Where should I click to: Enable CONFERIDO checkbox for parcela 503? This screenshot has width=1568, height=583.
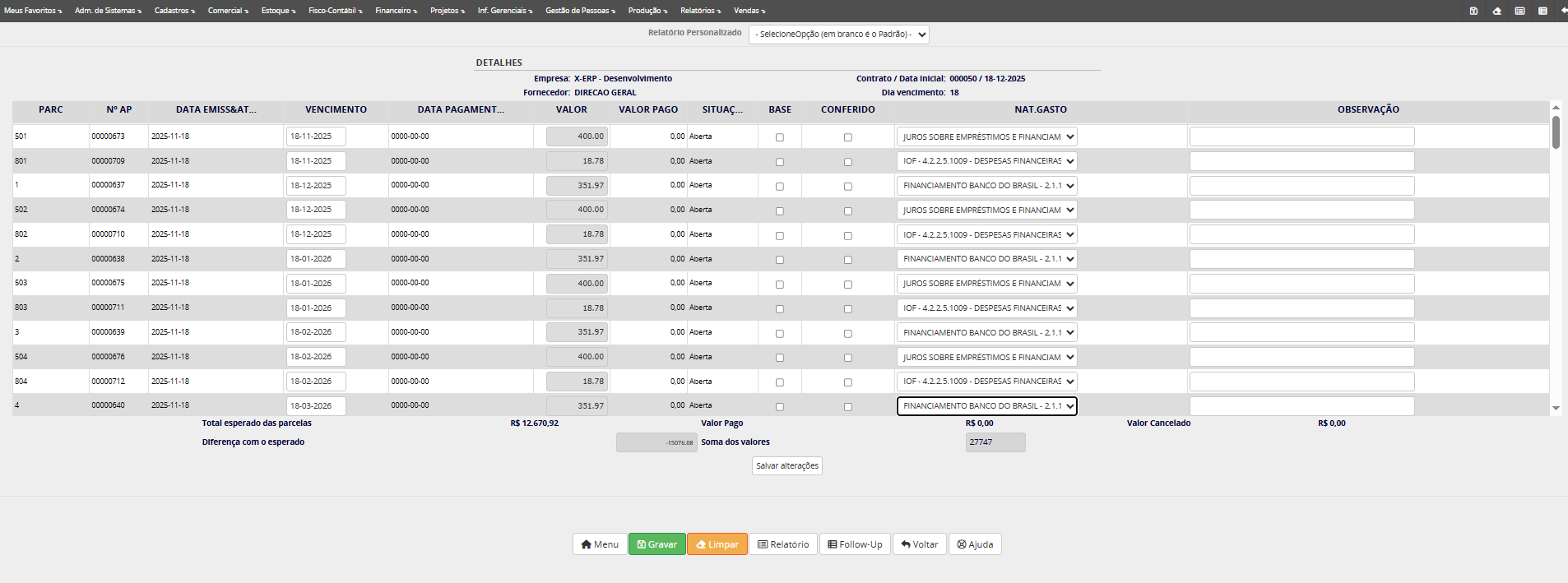pyautogui.click(x=847, y=285)
